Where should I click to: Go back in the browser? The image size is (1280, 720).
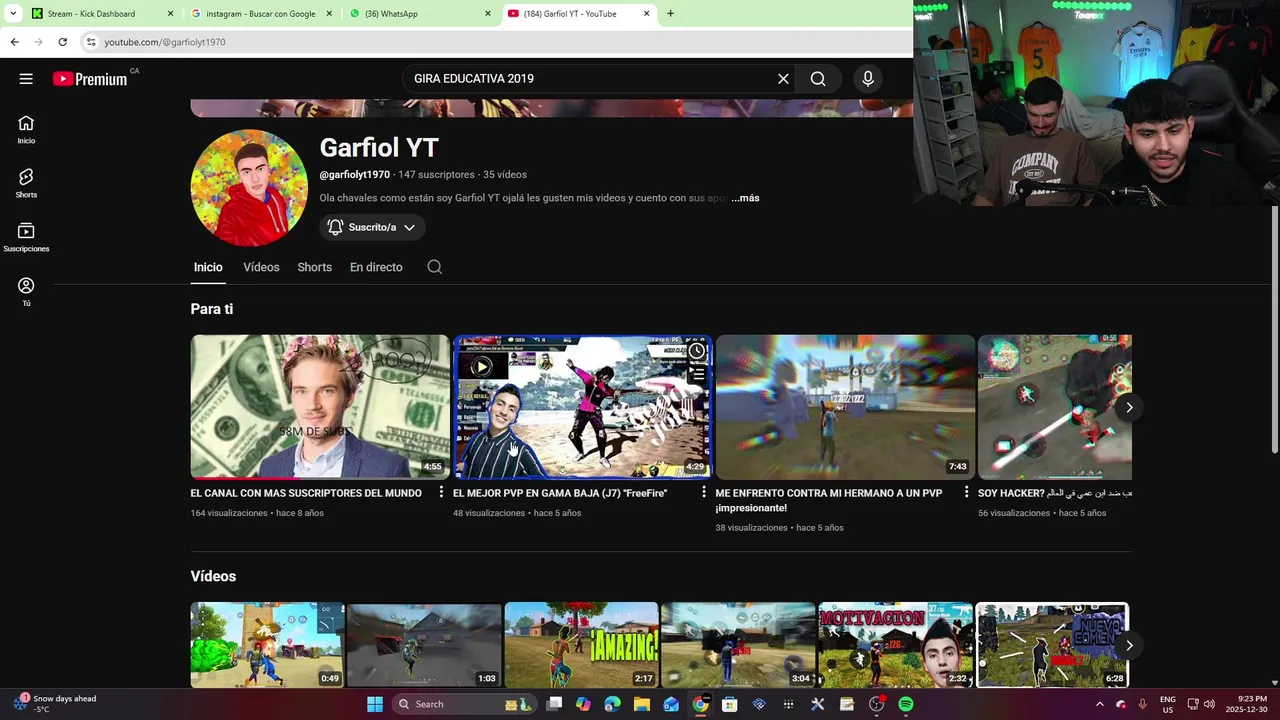[x=14, y=42]
